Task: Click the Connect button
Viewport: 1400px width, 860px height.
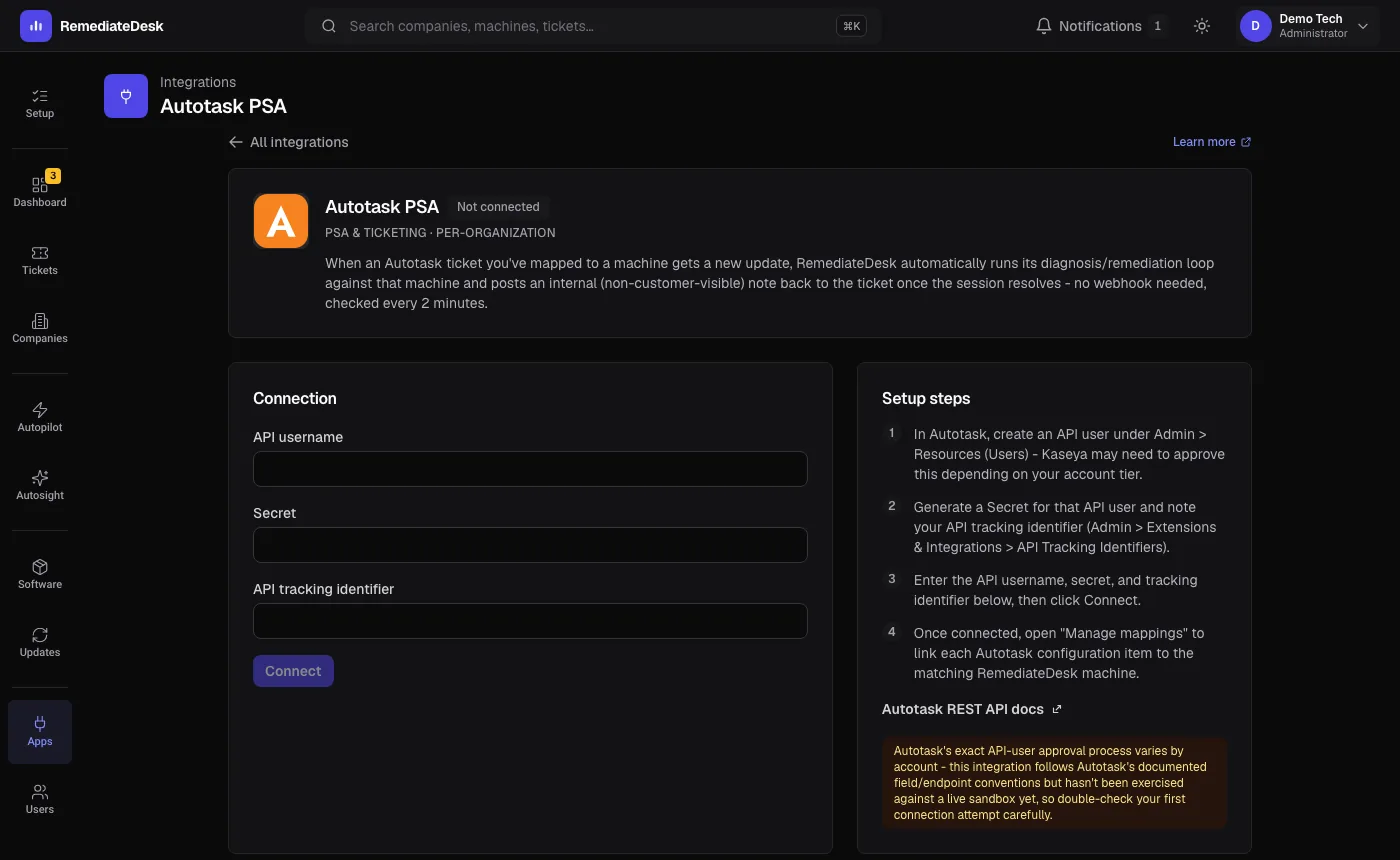Action: pyautogui.click(x=293, y=671)
